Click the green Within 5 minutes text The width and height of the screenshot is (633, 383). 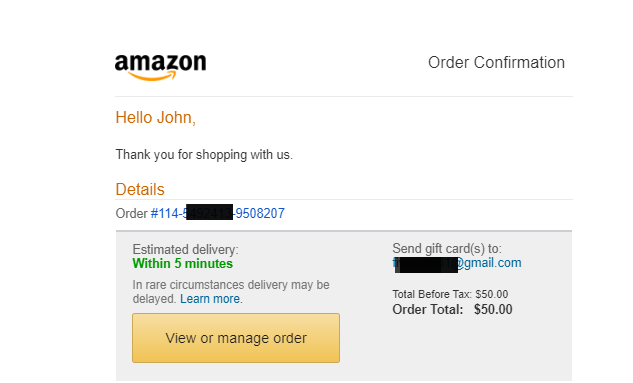point(182,264)
